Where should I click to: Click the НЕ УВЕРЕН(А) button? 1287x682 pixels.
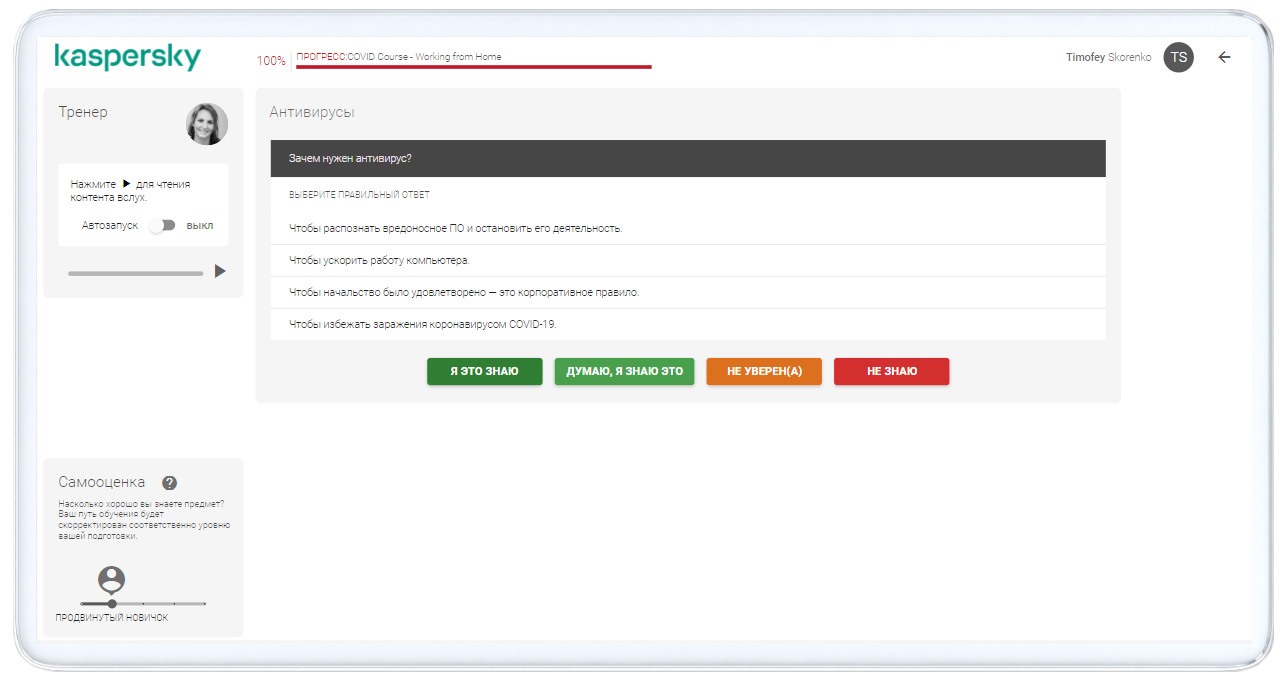pos(764,371)
